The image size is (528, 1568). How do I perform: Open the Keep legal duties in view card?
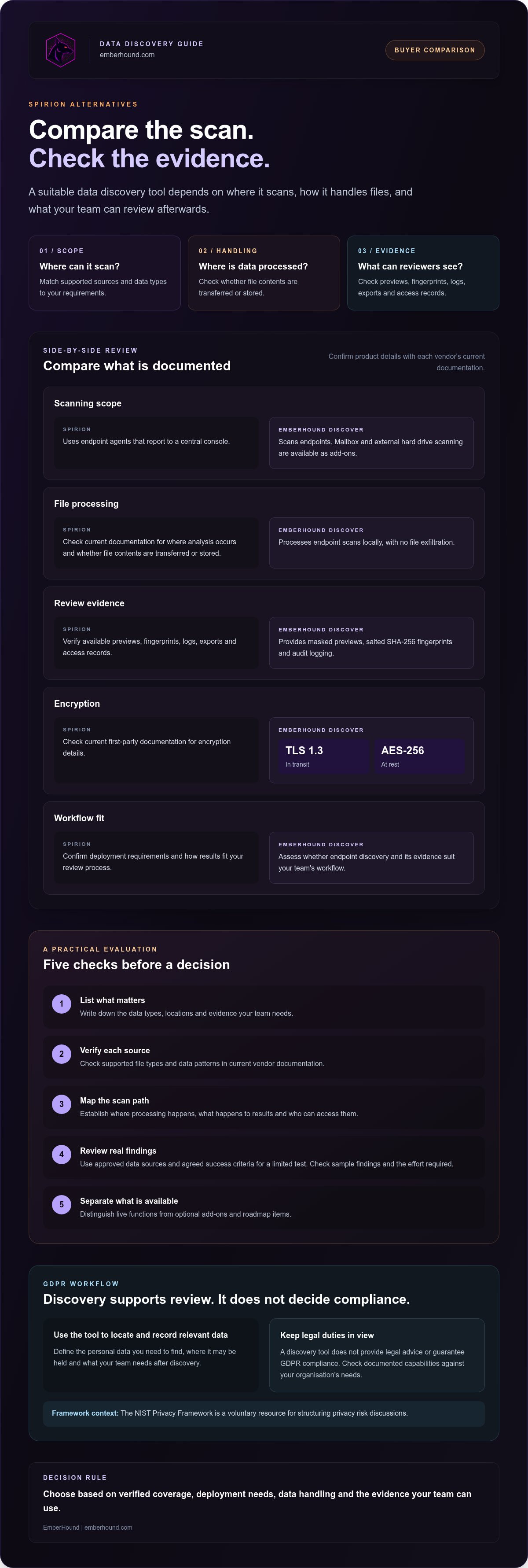click(377, 1355)
